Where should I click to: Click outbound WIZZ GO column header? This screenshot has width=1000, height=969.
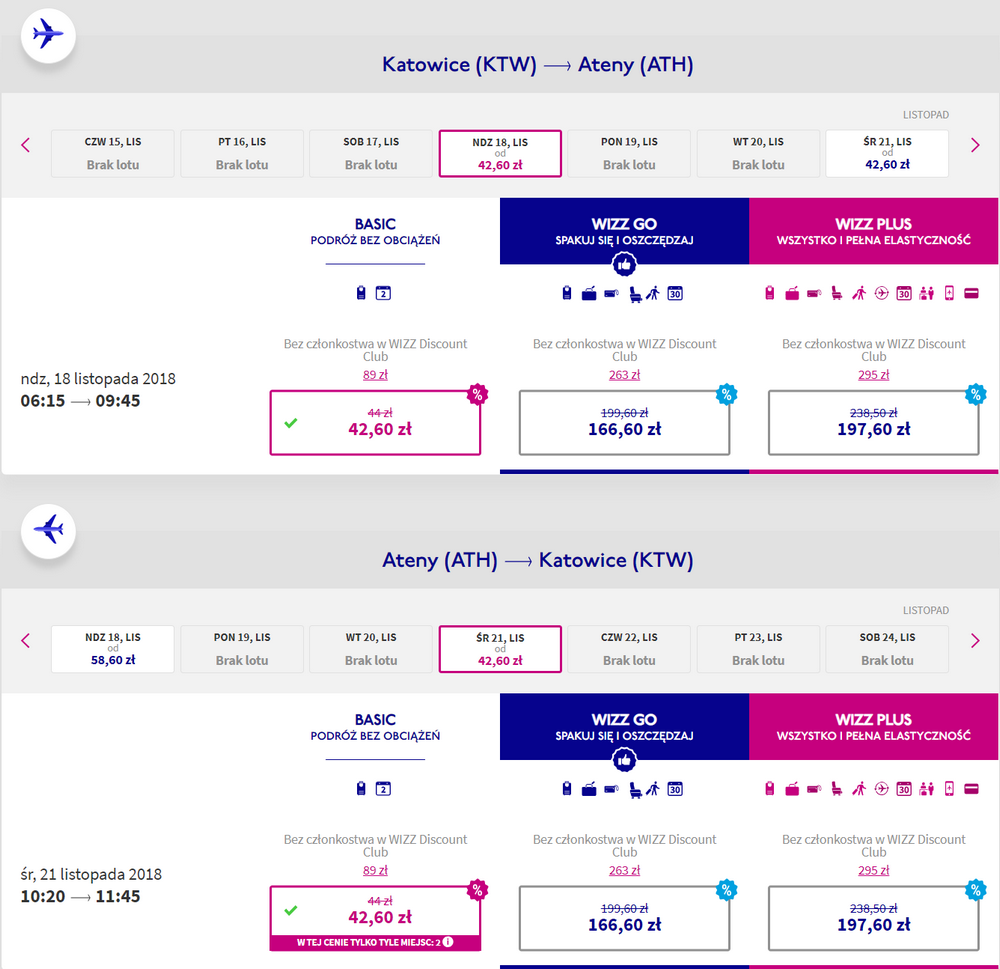click(x=624, y=231)
